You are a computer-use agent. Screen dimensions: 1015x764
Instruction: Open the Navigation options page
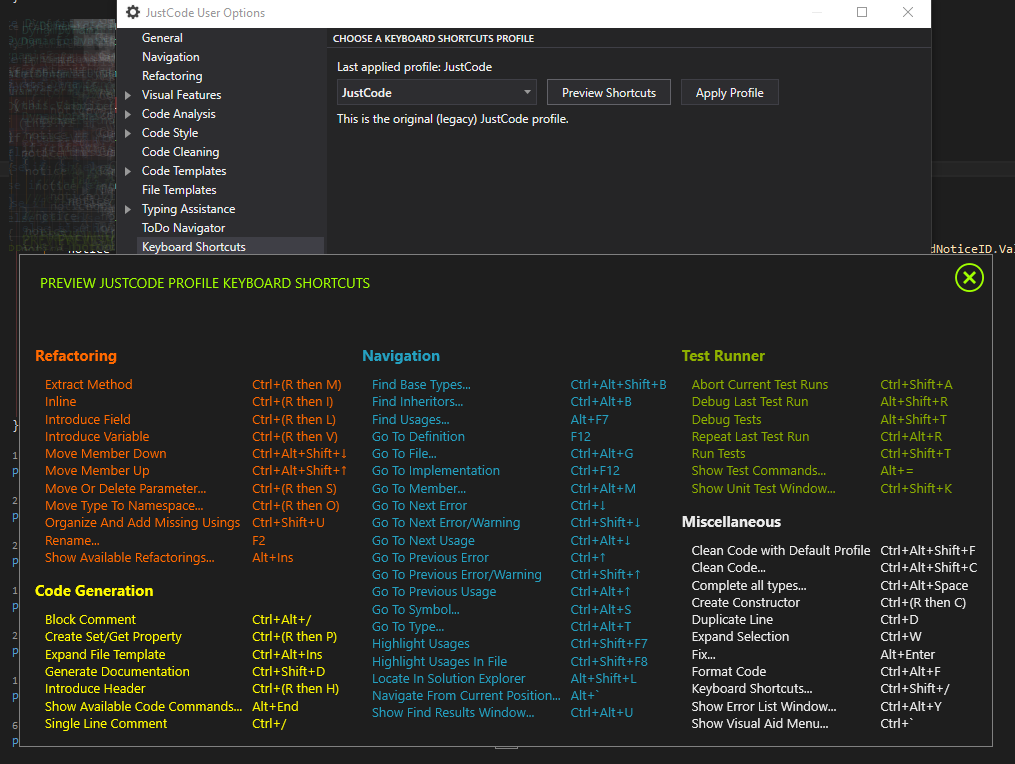click(x=171, y=57)
